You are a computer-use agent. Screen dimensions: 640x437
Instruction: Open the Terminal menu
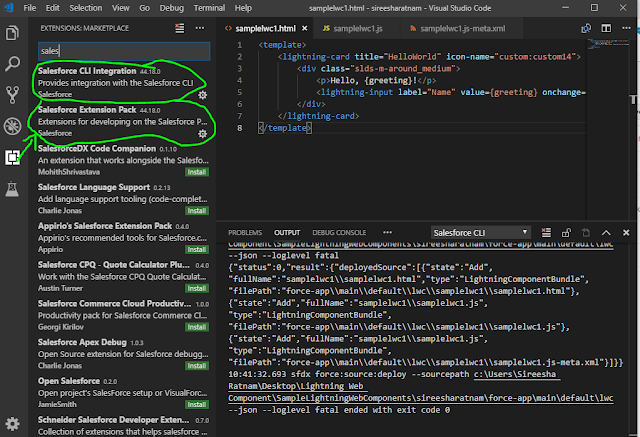click(x=209, y=8)
